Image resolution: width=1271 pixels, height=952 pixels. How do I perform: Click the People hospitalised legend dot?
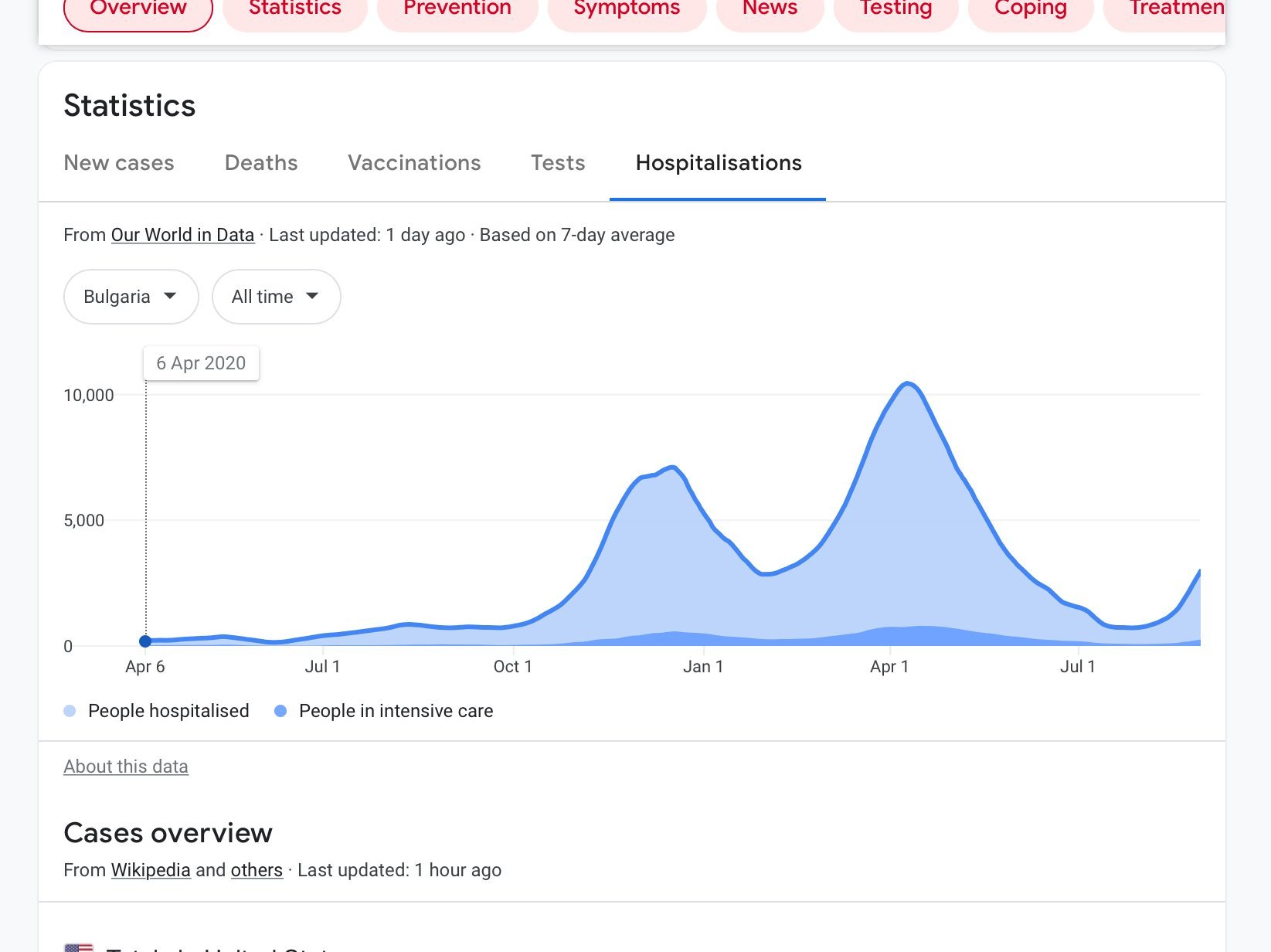click(x=70, y=711)
